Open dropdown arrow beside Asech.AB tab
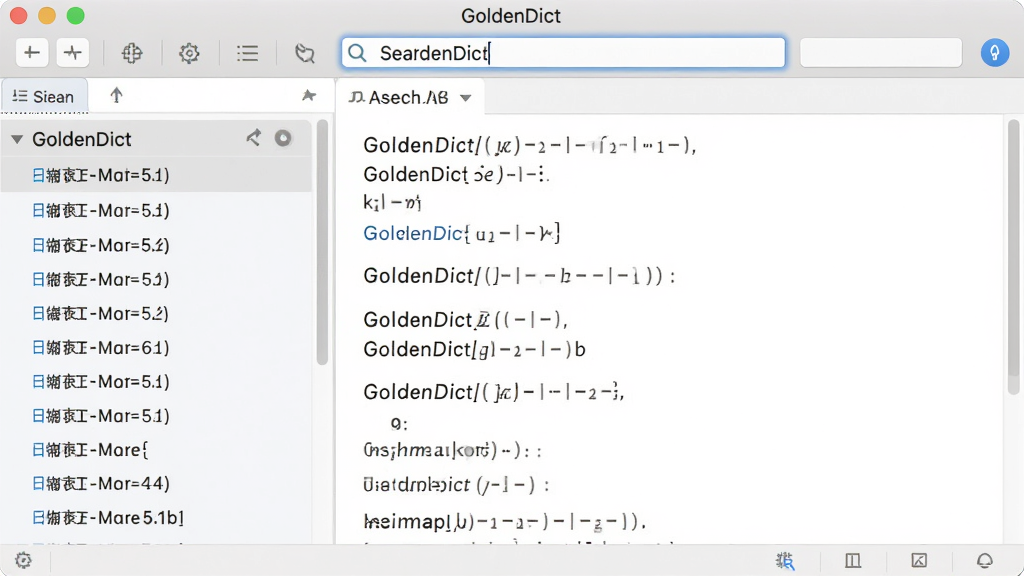 point(466,98)
